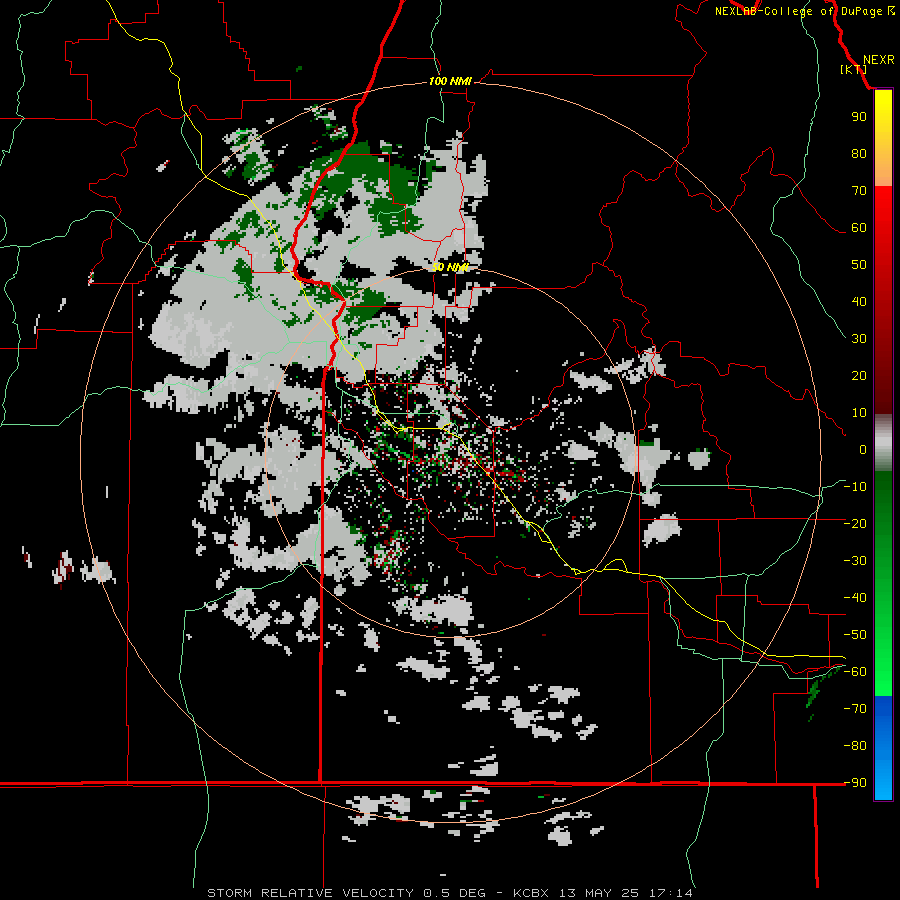Click the [KT] units label

[x=854, y=69]
